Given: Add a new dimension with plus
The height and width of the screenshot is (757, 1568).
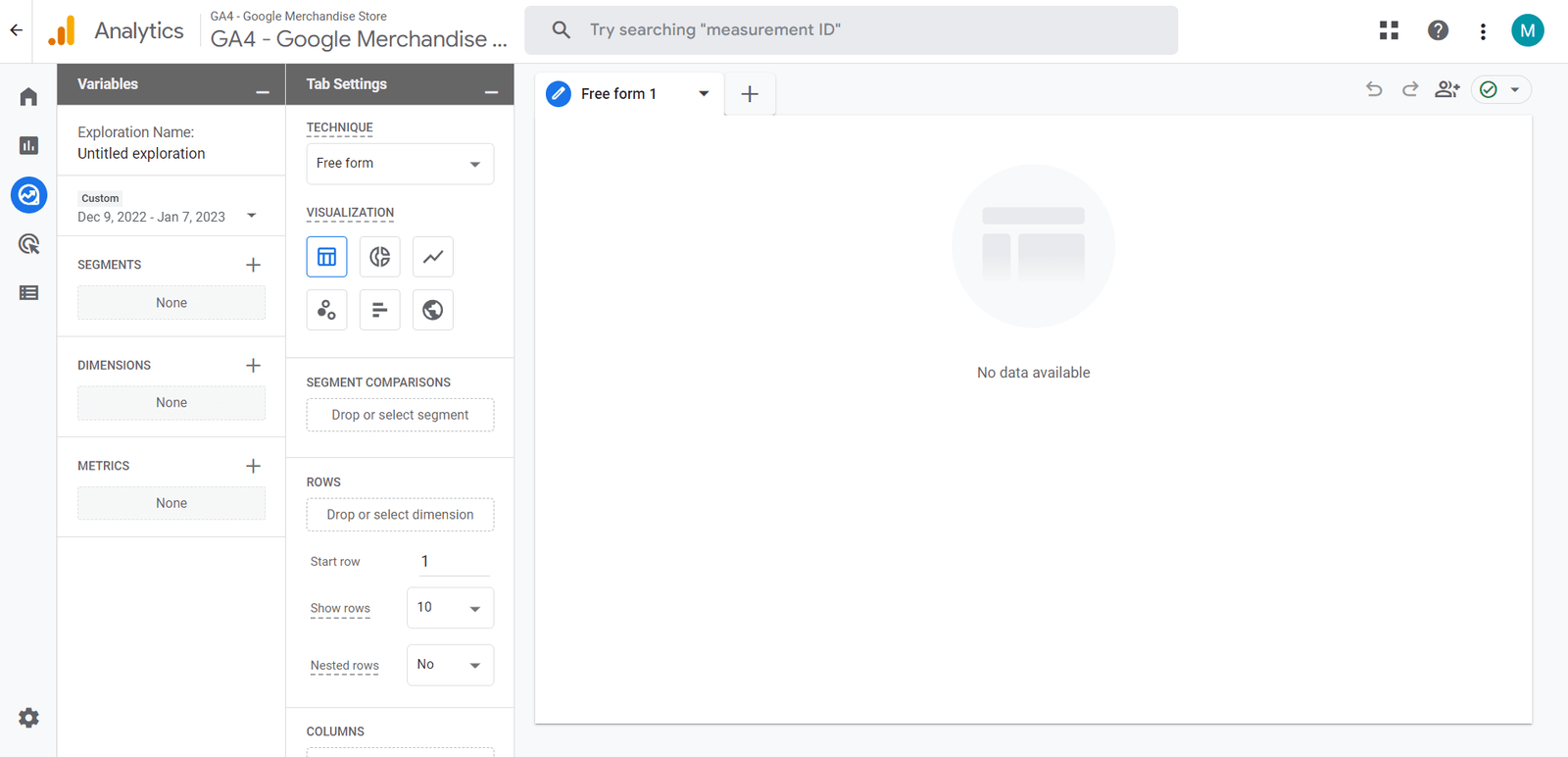Looking at the screenshot, I should click(x=253, y=365).
